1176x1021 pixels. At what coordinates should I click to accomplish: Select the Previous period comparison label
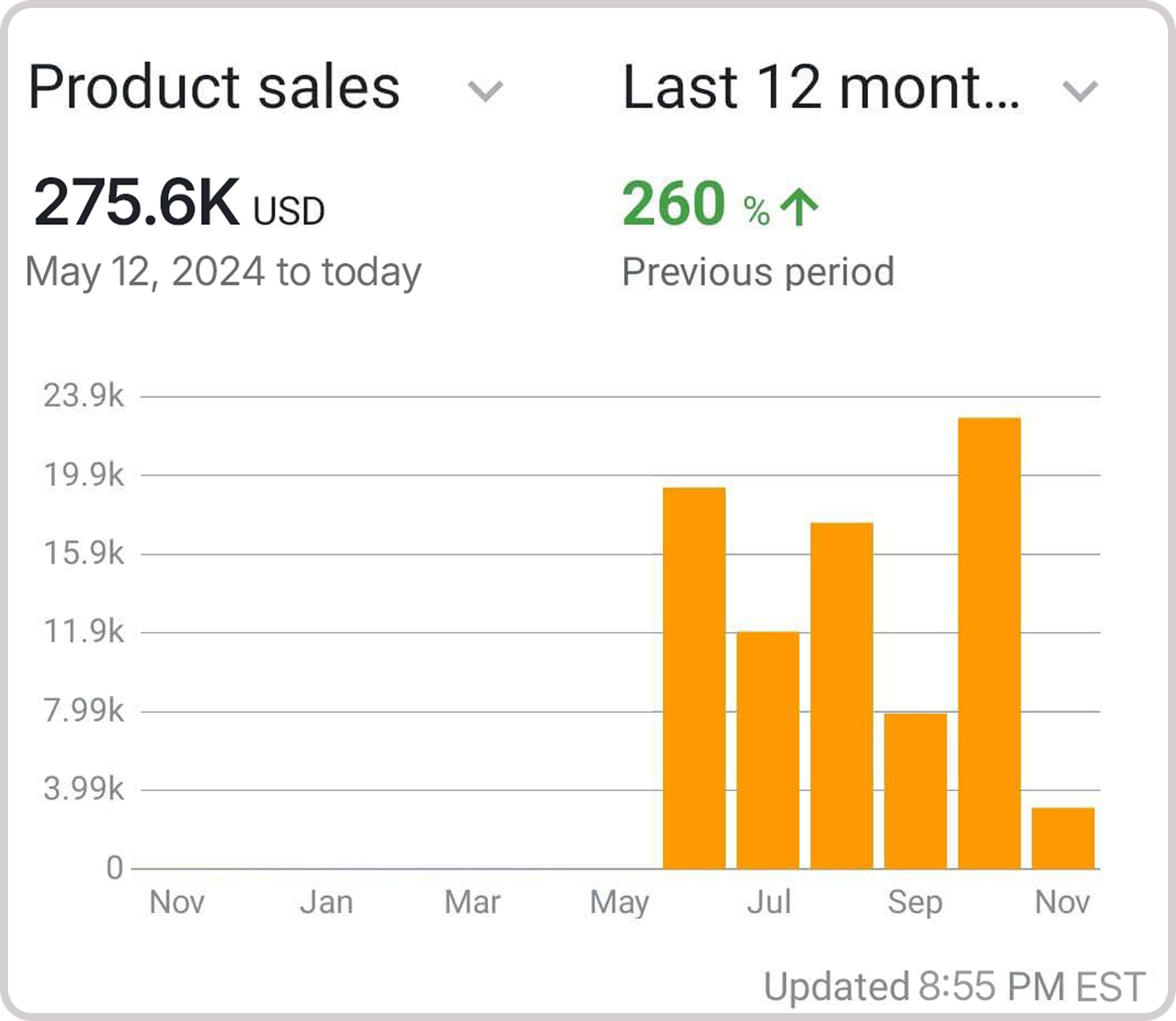coord(758,272)
